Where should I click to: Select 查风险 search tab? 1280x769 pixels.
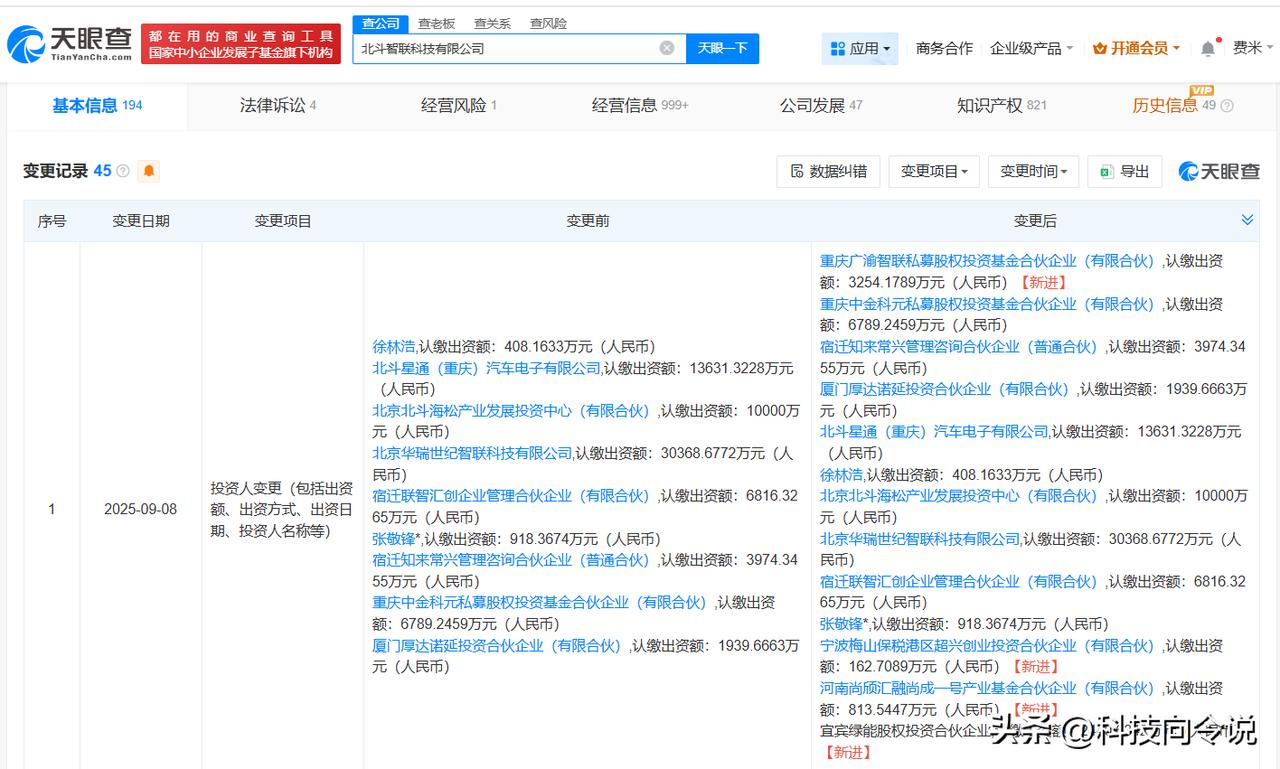click(548, 23)
